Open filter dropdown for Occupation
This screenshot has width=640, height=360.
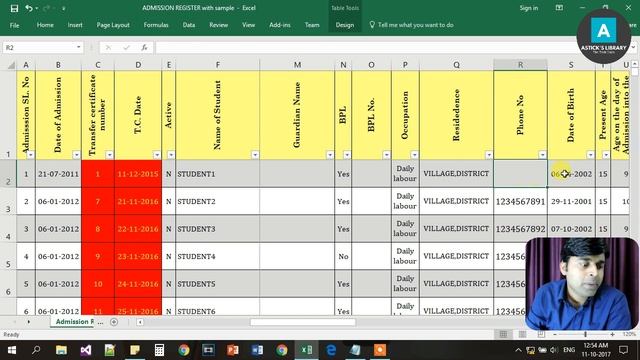(414, 155)
